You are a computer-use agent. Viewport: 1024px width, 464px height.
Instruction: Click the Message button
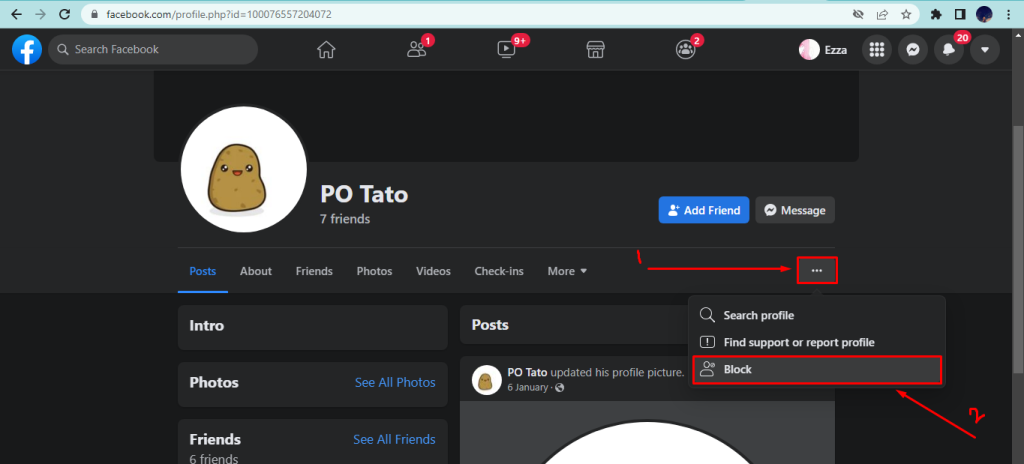(x=795, y=210)
